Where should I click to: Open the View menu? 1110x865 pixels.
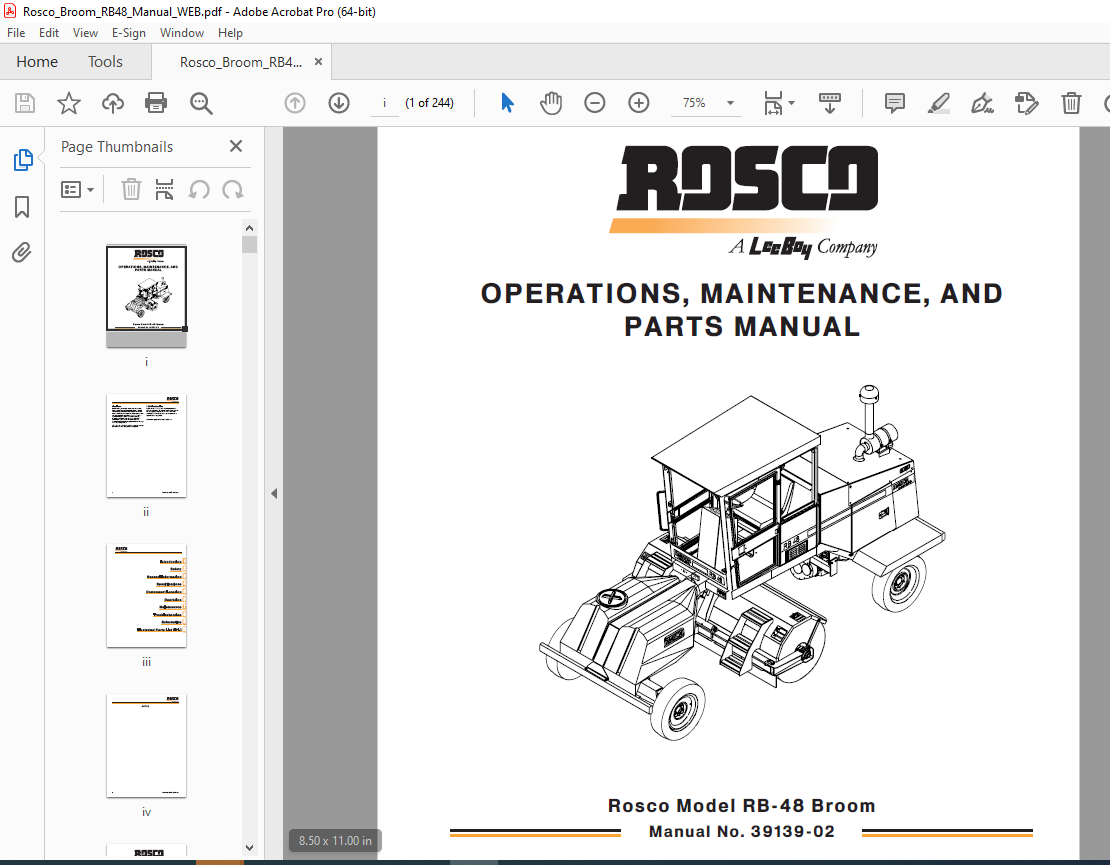85,33
